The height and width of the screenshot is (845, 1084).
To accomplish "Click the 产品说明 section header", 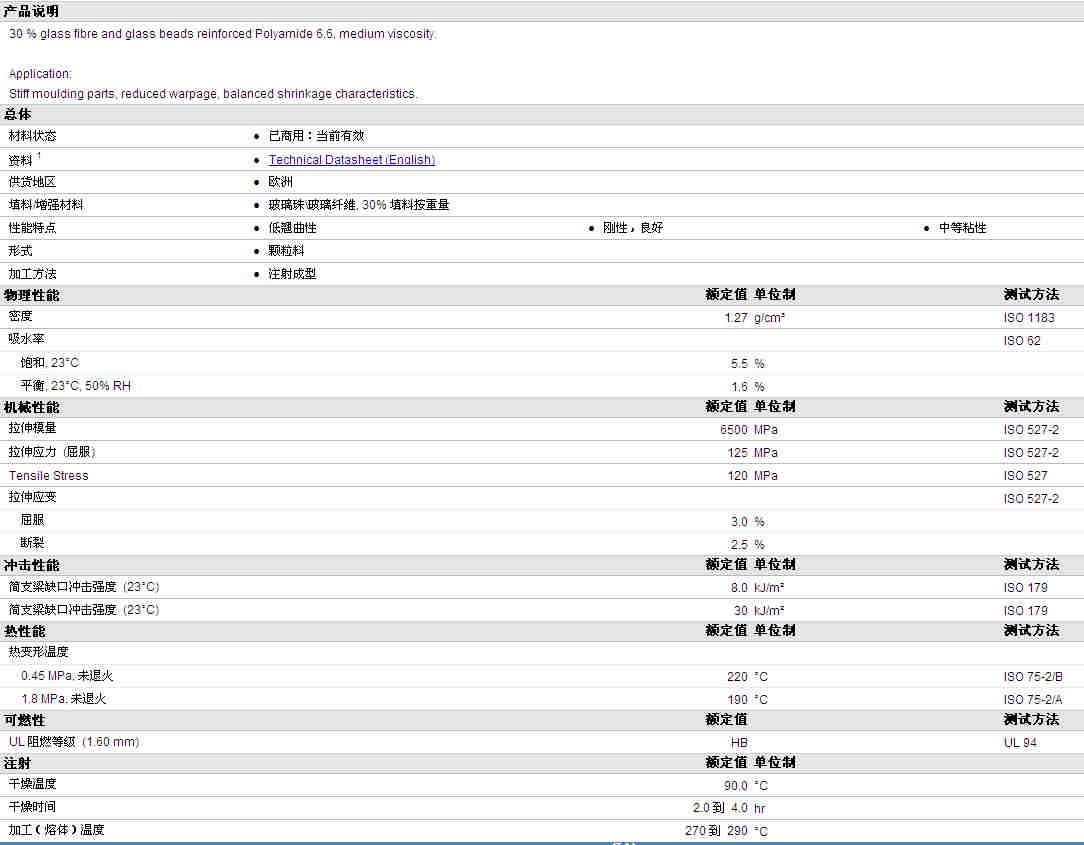I will (x=31, y=11).
